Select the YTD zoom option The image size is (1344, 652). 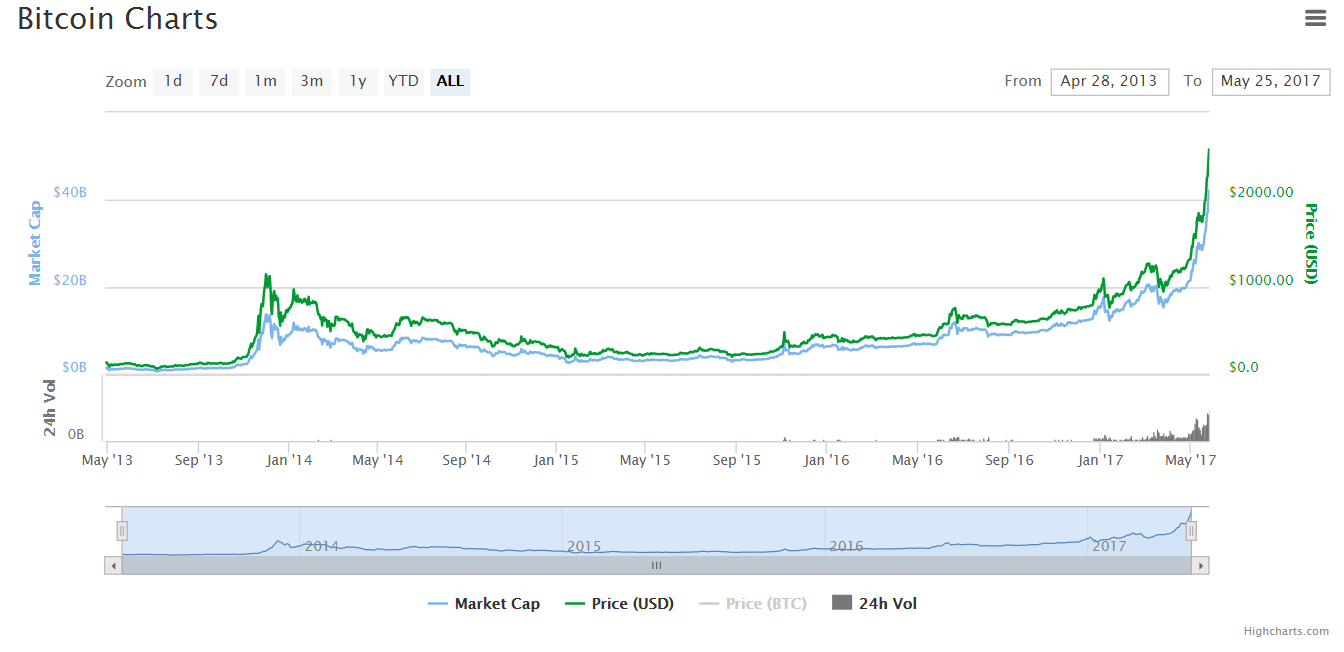click(x=404, y=81)
